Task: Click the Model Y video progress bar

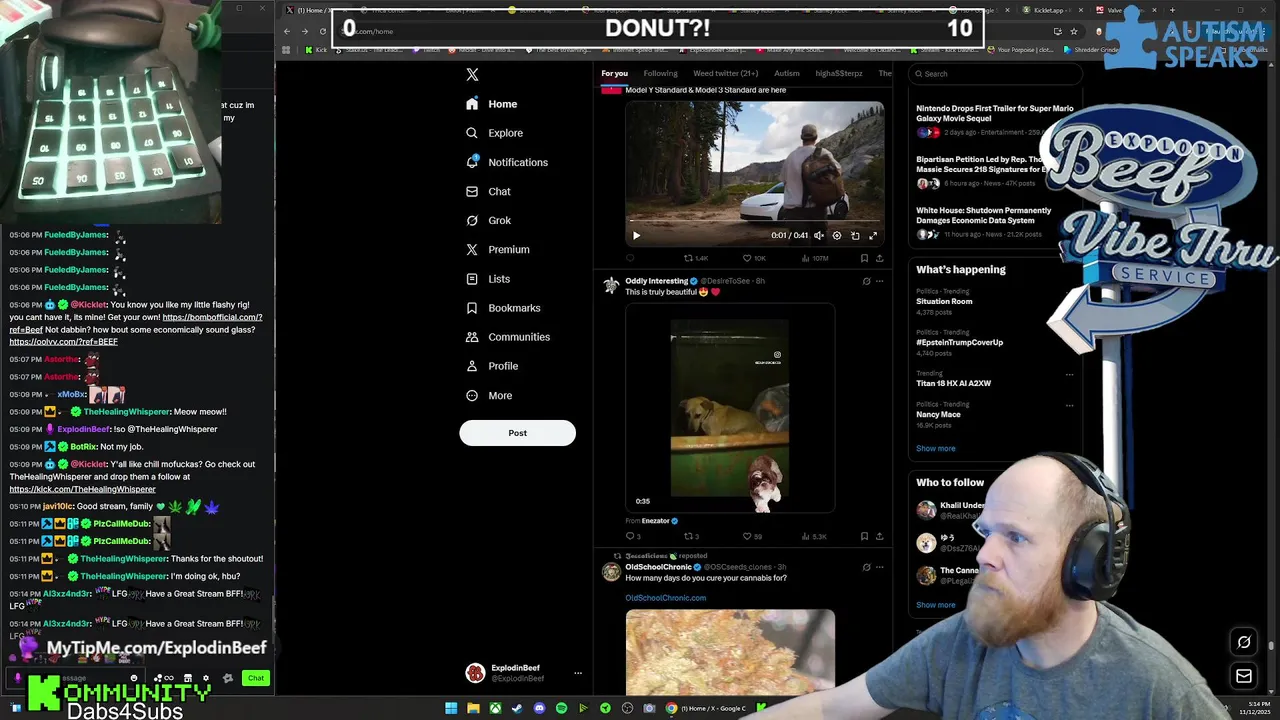Action: (754, 222)
